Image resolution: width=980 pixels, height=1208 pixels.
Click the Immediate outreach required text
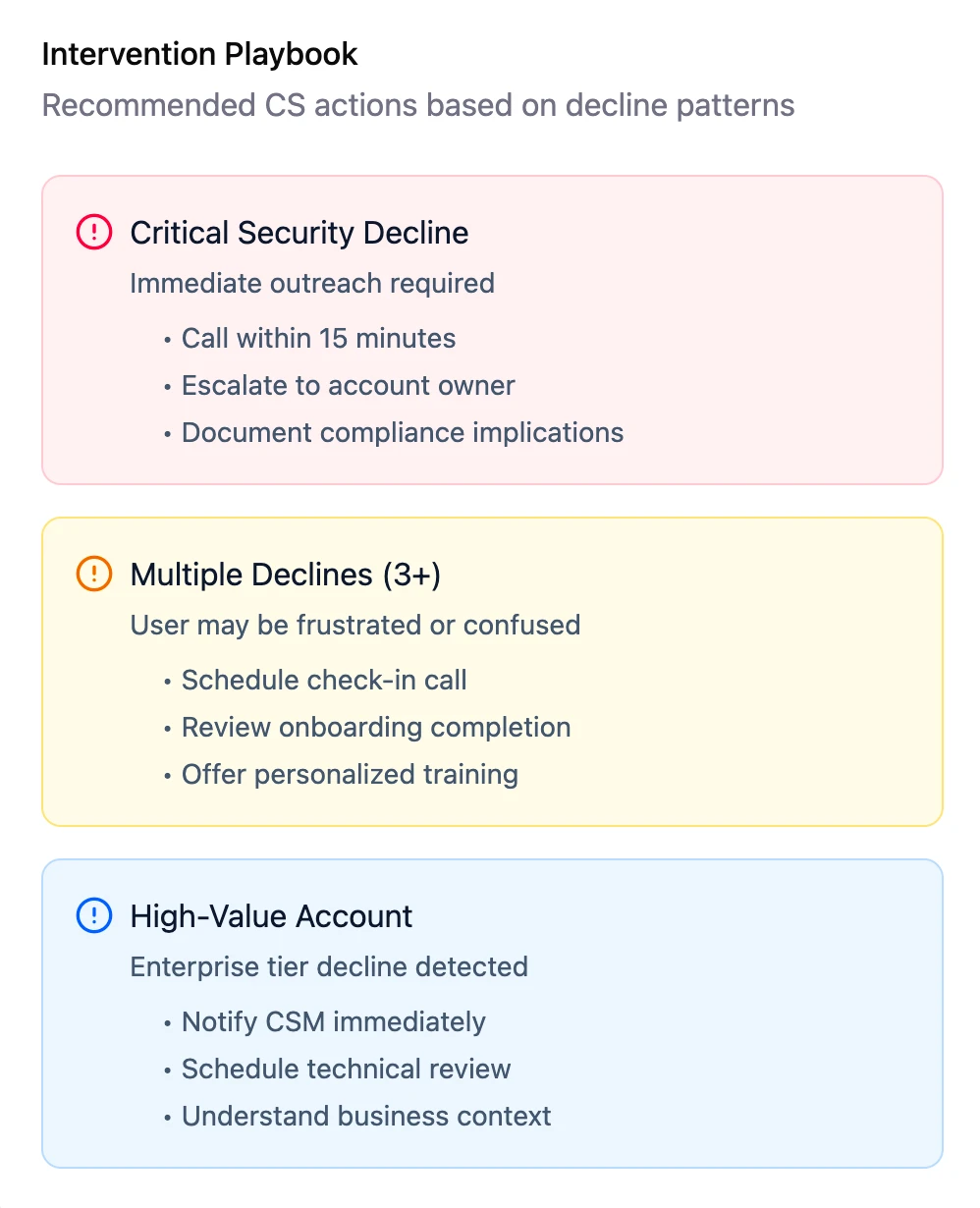click(312, 284)
